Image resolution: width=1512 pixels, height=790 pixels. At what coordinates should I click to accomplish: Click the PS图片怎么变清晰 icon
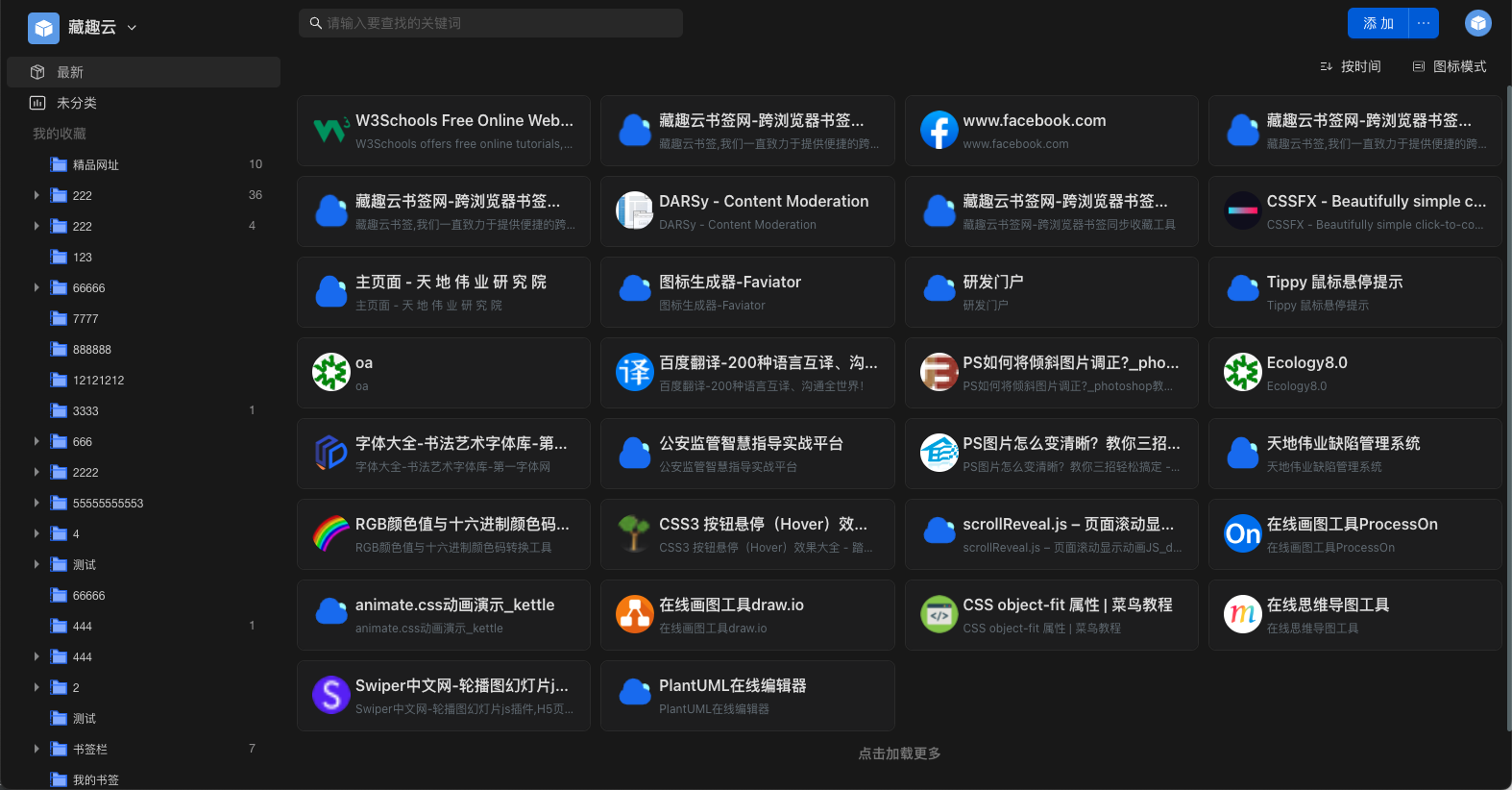[939, 453]
